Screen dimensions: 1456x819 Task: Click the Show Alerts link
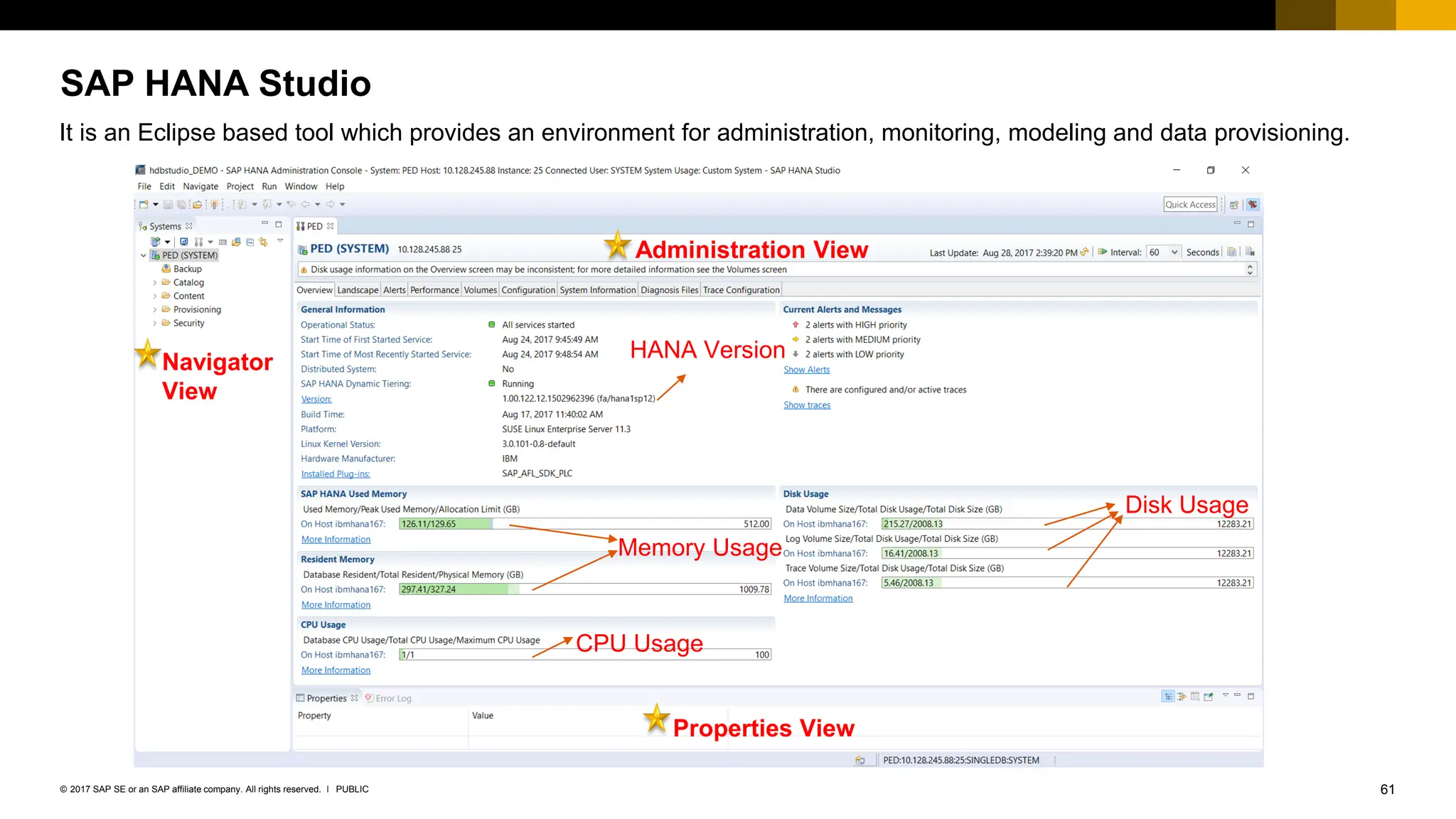click(x=806, y=370)
